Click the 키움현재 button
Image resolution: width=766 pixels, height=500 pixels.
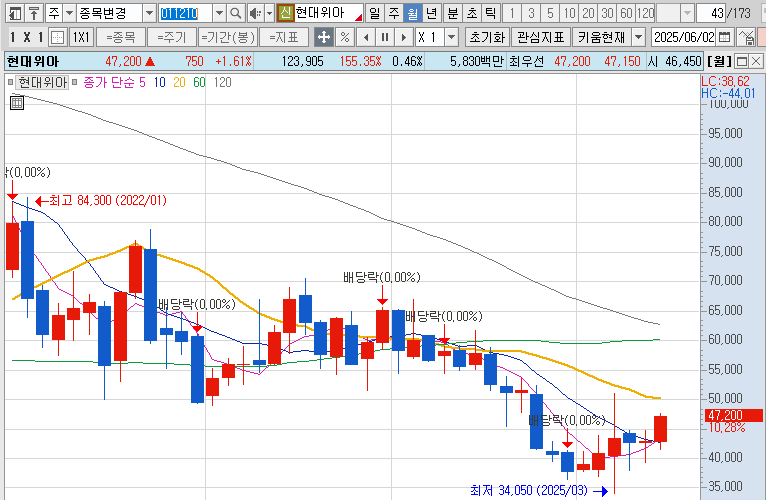point(601,37)
